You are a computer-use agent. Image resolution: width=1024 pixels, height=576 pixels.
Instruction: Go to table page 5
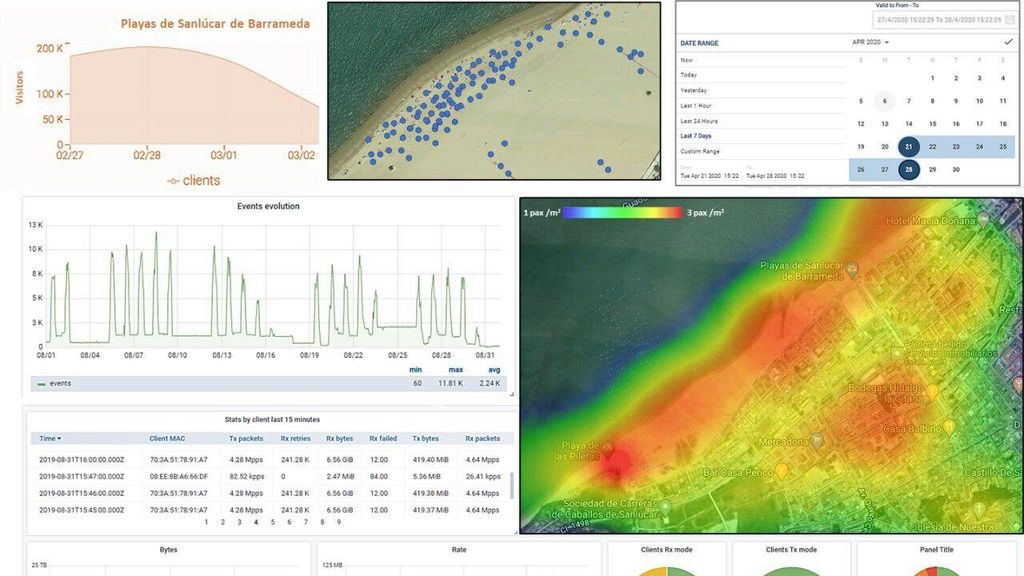(x=272, y=522)
